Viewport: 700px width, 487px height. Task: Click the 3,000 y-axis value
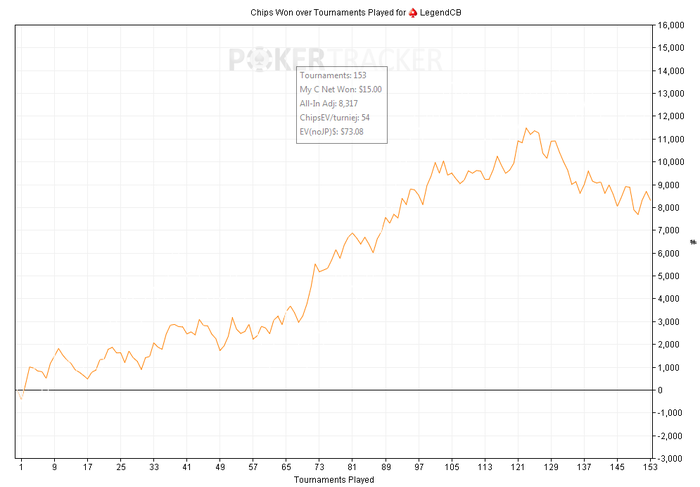[669, 321]
